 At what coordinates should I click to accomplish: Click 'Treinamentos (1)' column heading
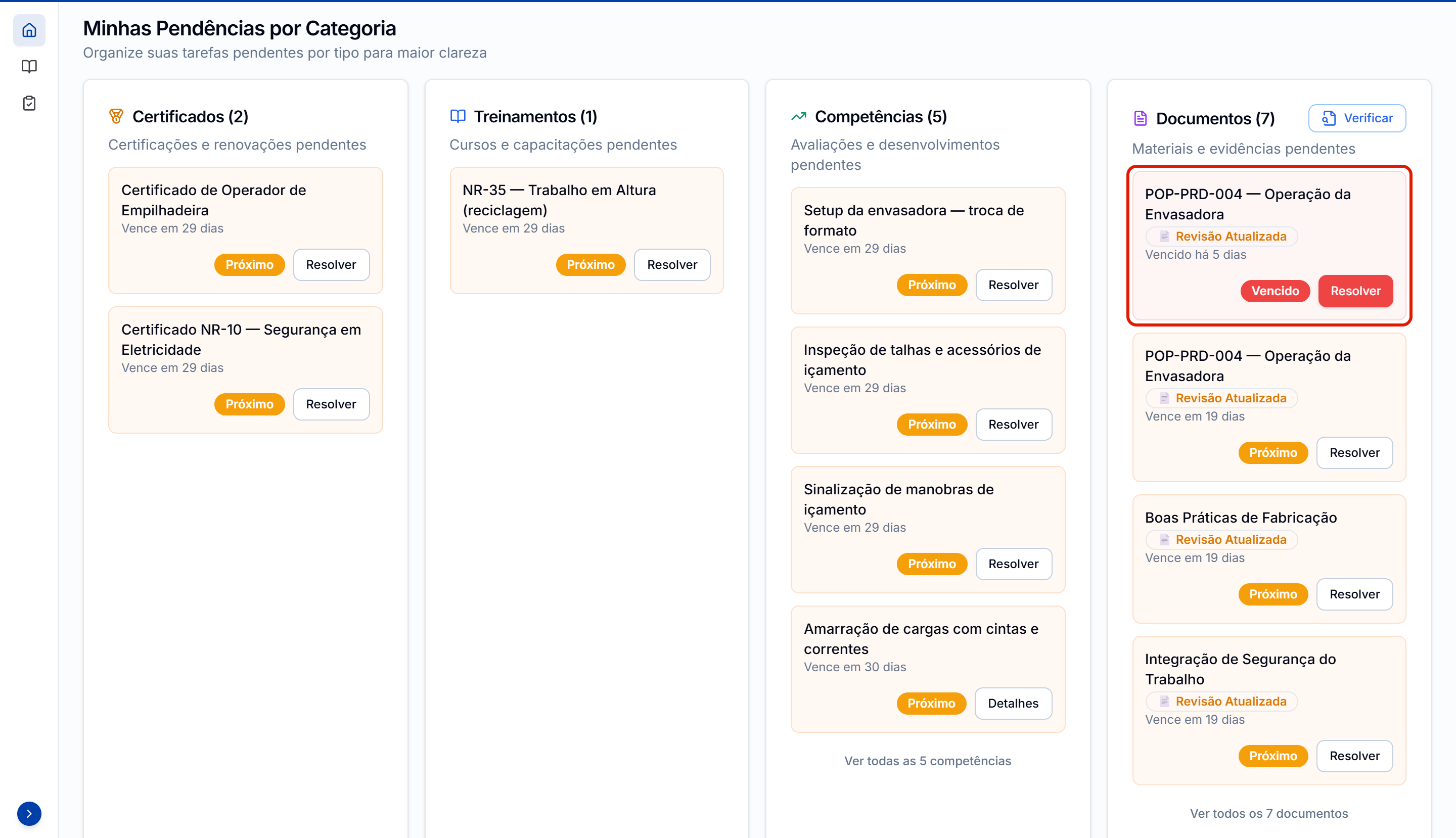pos(535,117)
